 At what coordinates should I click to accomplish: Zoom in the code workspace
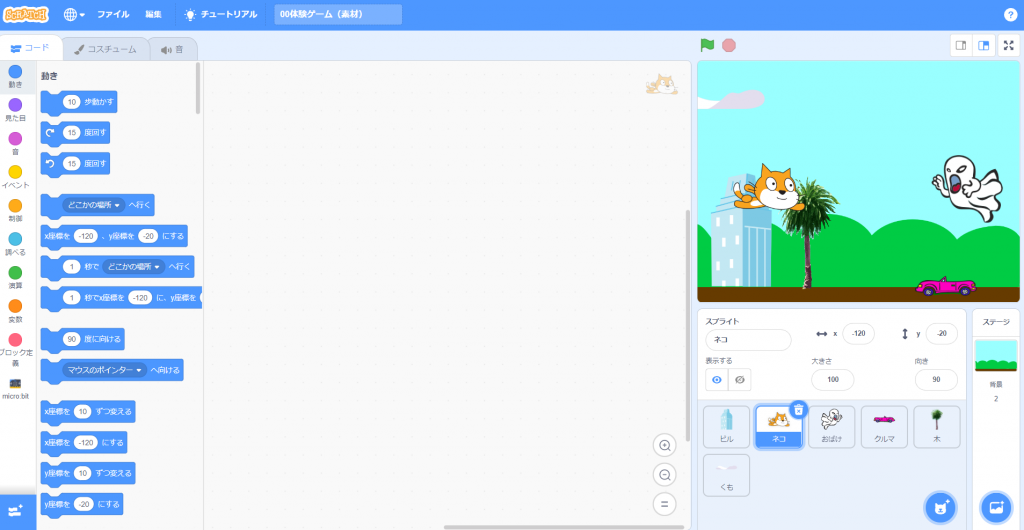point(665,446)
